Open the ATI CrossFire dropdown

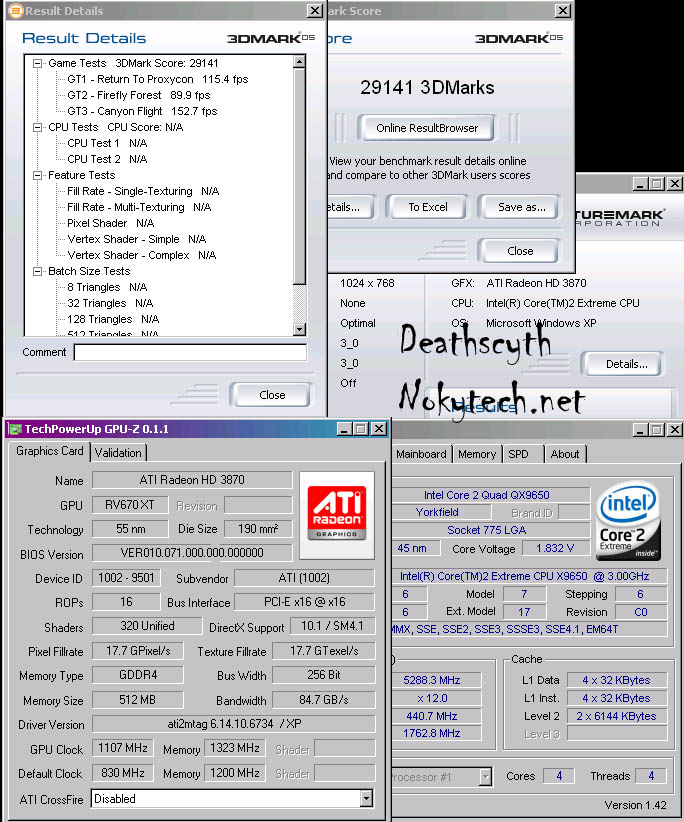pyautogui.click(x=366, y=799)
